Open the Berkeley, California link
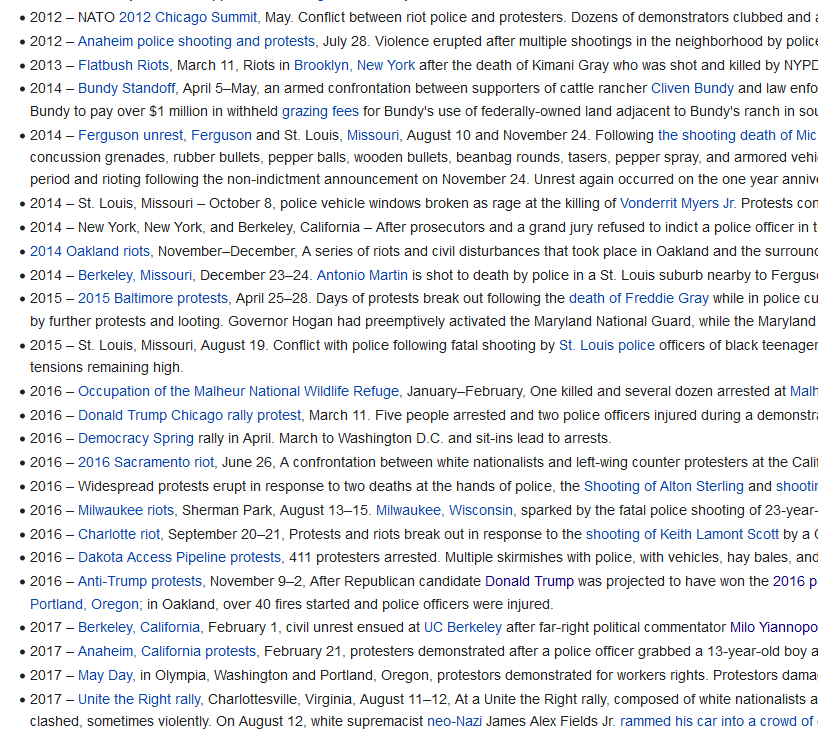The width and height of the screenshot is (818, 736). pyautogui.click(x=139, y=627)
